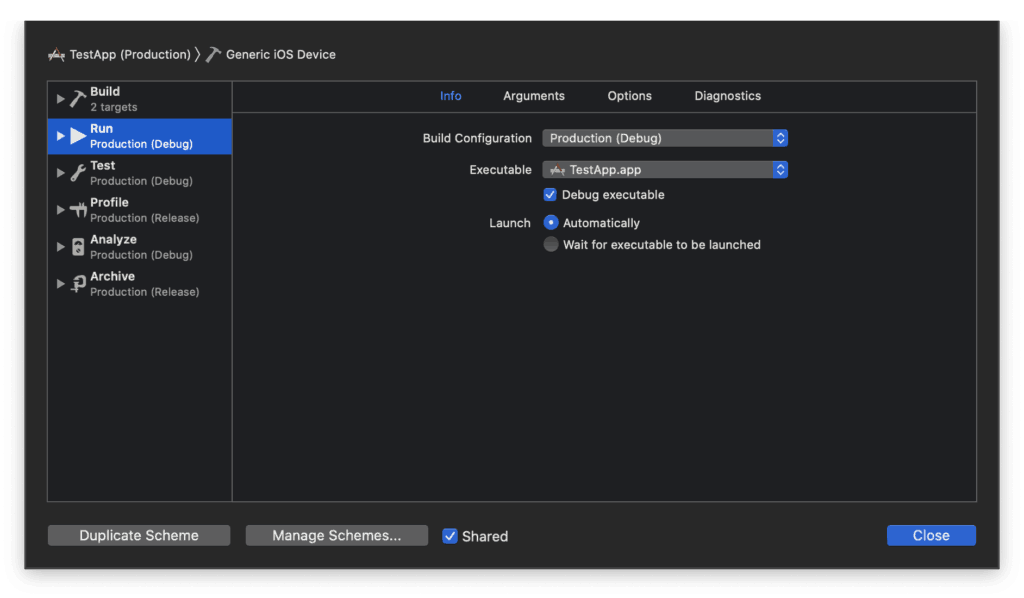
Task: Switch to the Arguments tab
Action: point(534,96)
